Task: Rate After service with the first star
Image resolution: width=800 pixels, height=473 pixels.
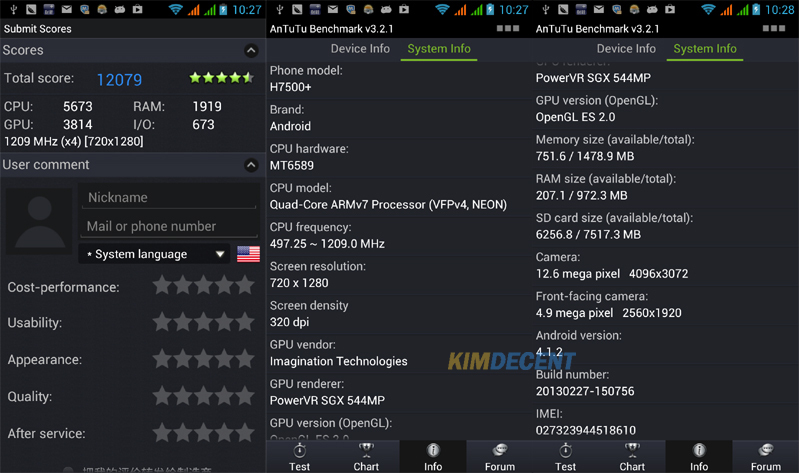Action: coord(162,433)
